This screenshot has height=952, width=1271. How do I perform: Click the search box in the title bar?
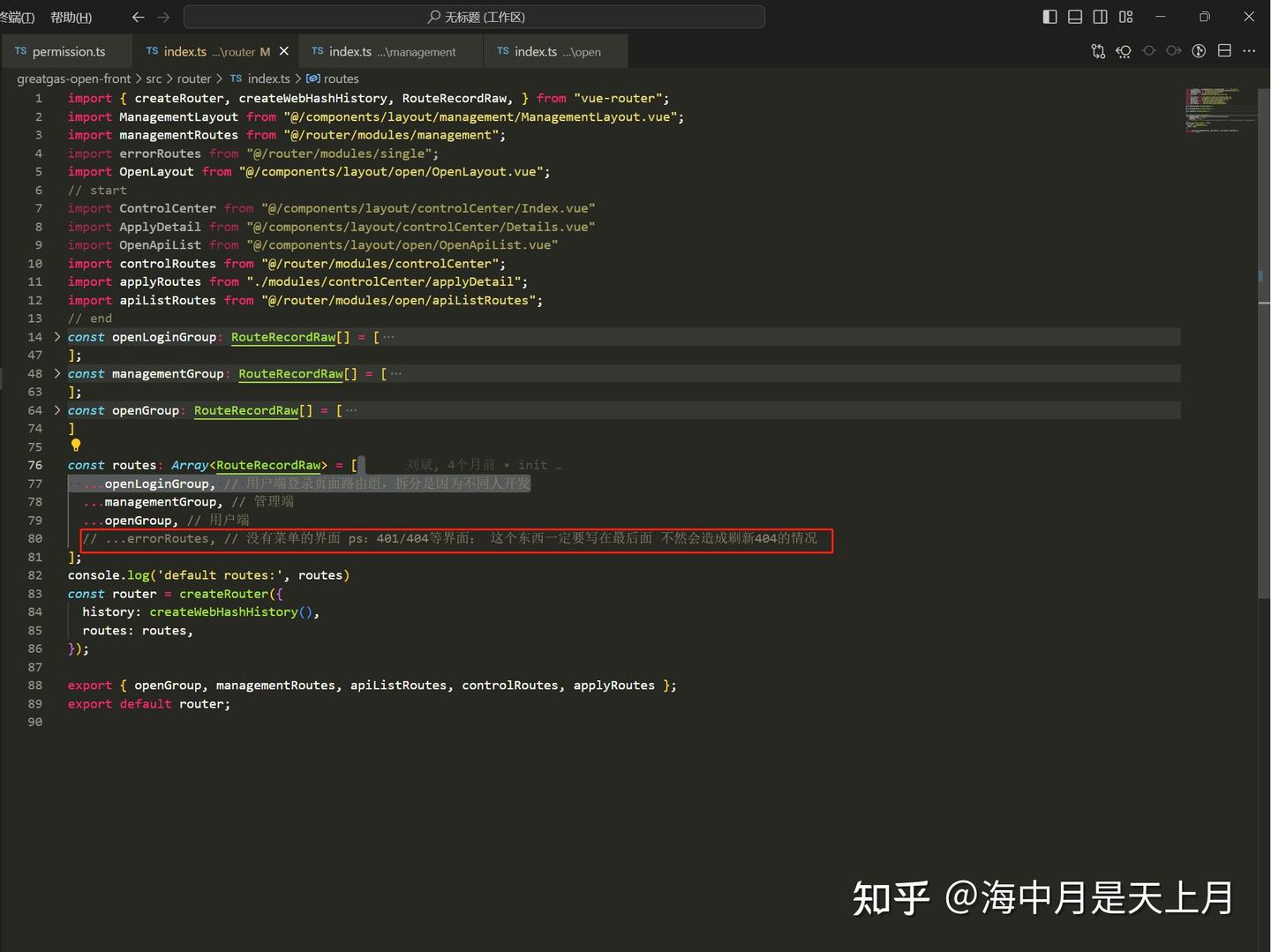click(475, 17)
